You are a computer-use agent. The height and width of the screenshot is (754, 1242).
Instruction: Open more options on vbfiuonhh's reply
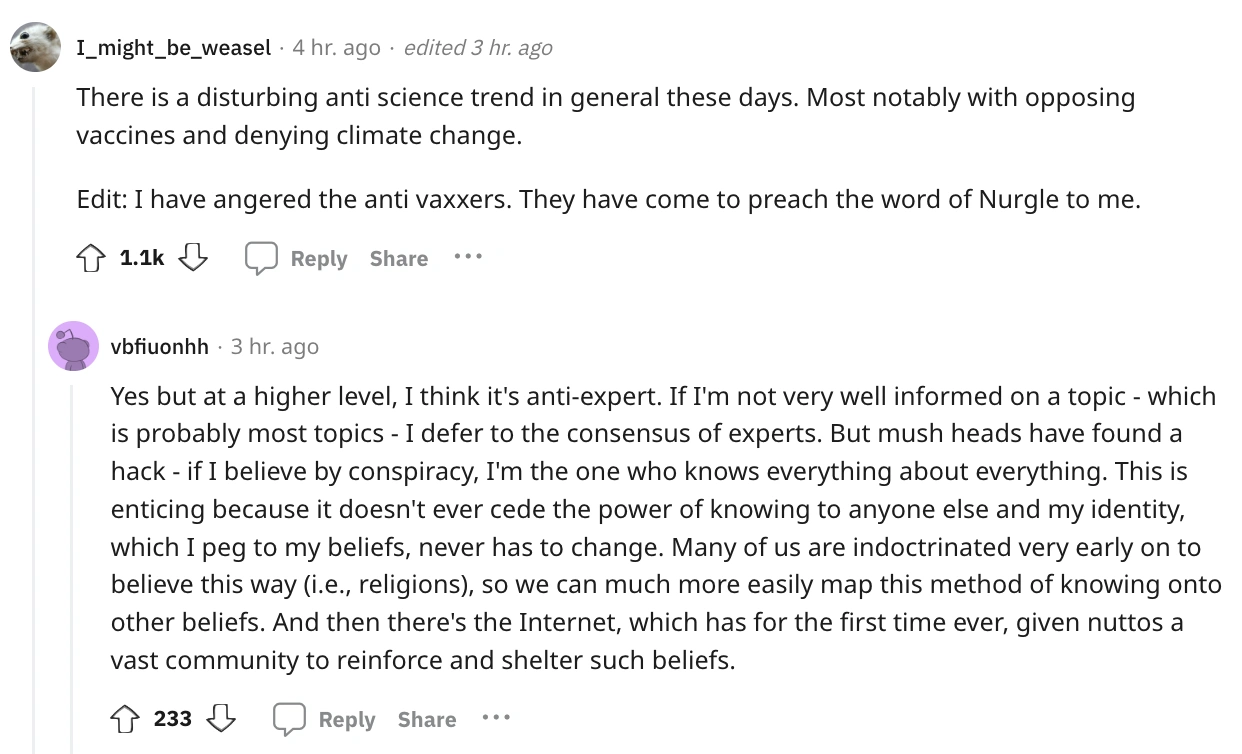pos(495,718)
